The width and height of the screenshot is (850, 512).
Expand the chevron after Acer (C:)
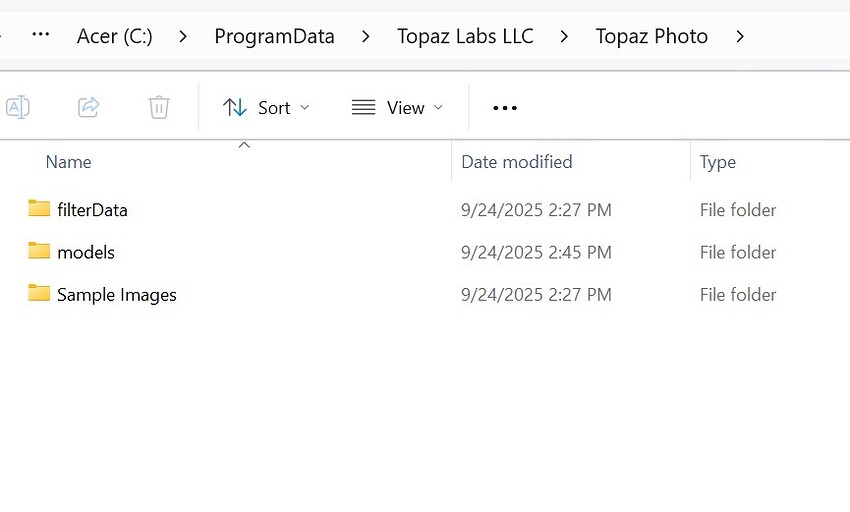pos(183,37)
